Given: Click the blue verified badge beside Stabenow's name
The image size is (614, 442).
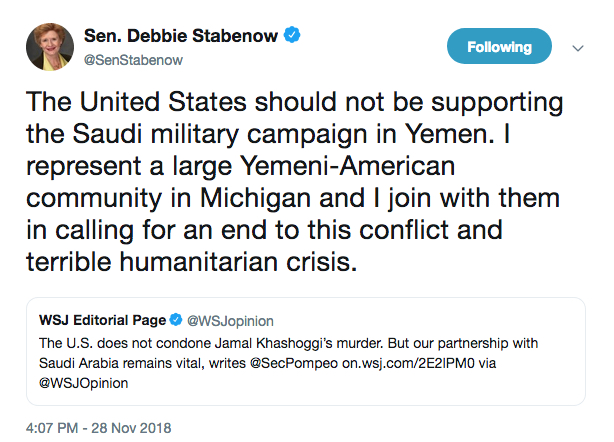Looking at the screenshot, I should (292, 36).
